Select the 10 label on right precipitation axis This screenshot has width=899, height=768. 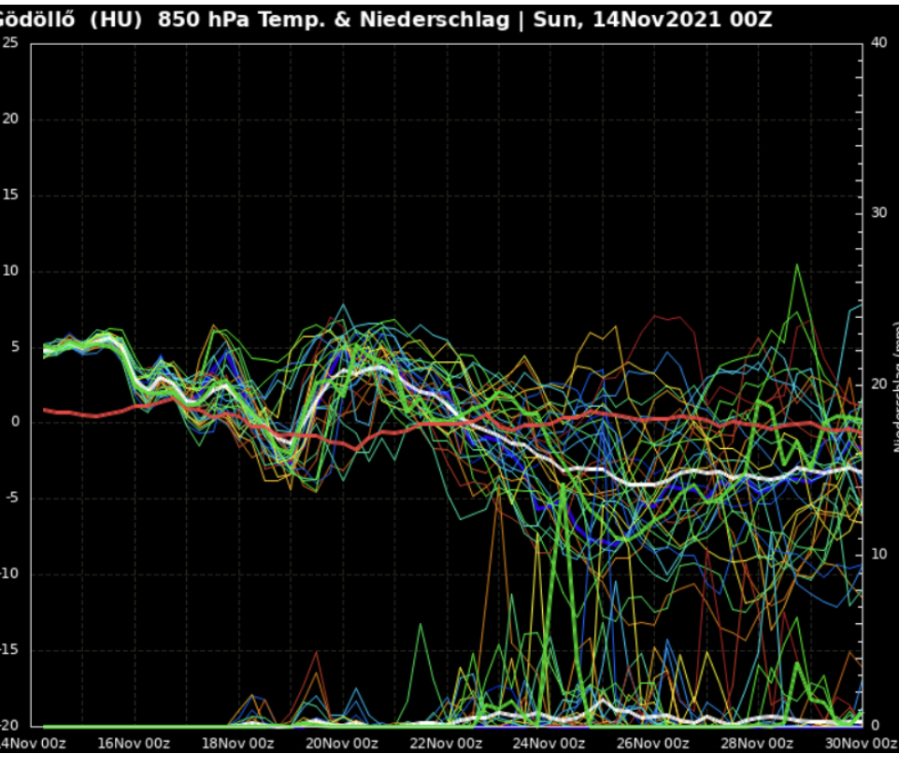[879, 554]
